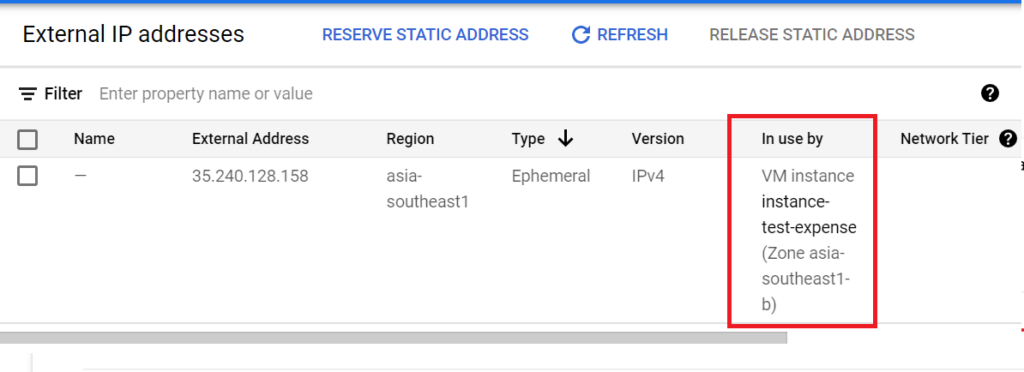Sort by In use by column
Viewport: 1024px width, 372px height.
(x=792, y=138)
